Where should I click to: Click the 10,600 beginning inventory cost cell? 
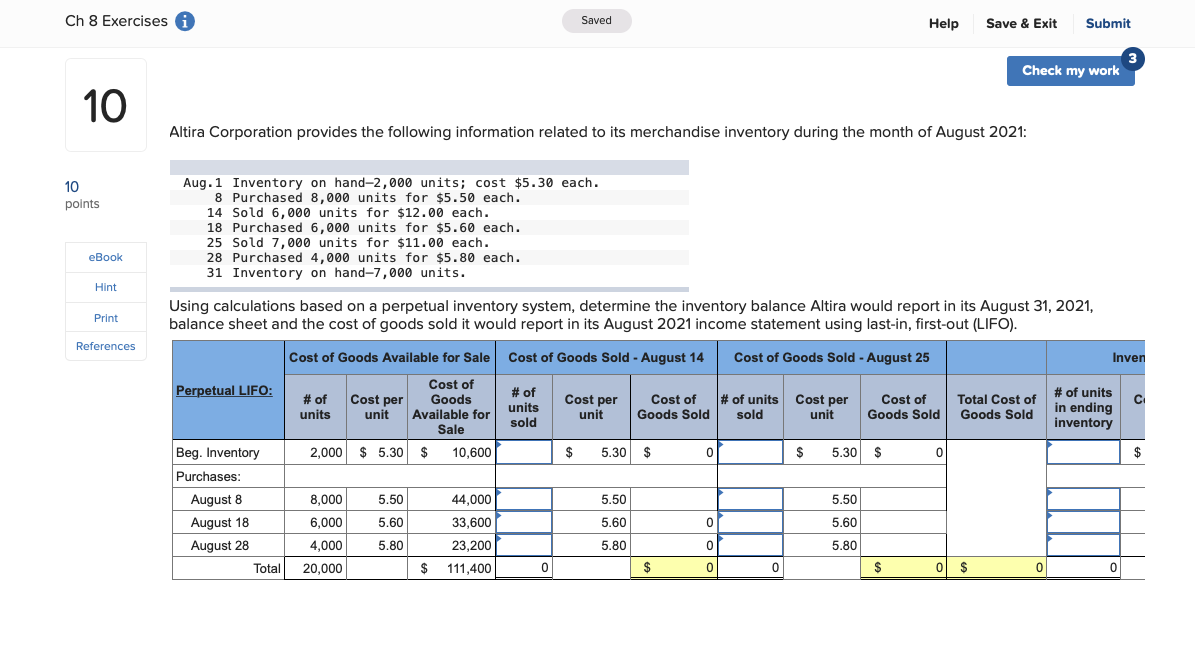point(451,452)
